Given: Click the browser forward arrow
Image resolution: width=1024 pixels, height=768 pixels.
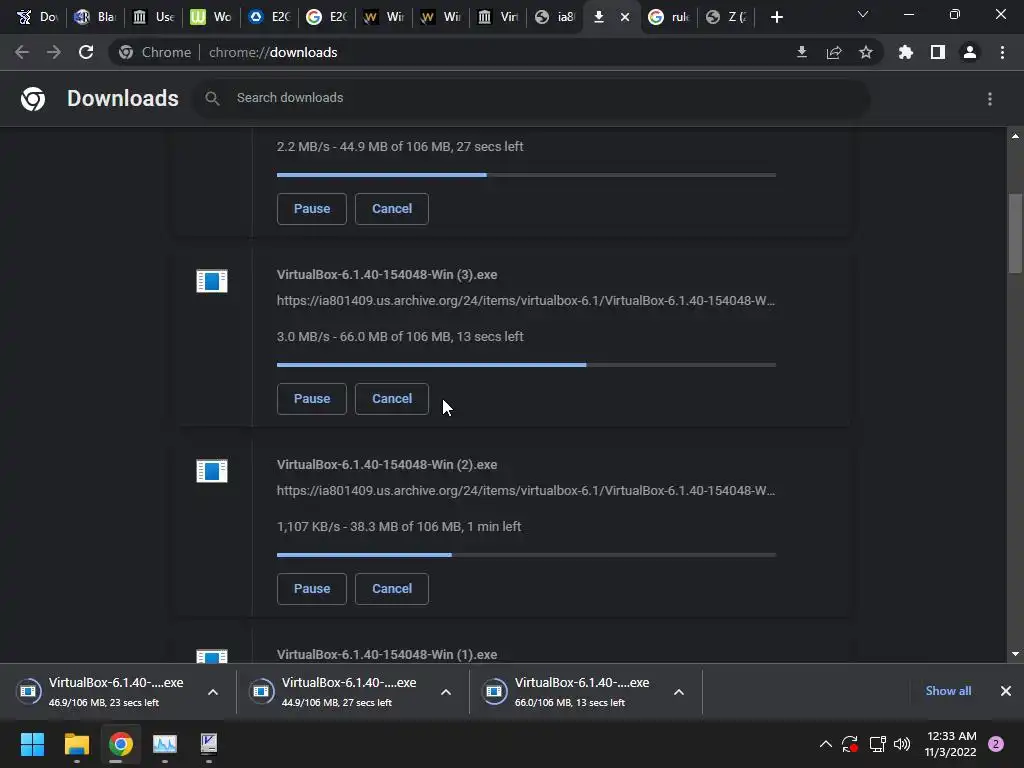Looking at the screenshot, I should [54, 52].
